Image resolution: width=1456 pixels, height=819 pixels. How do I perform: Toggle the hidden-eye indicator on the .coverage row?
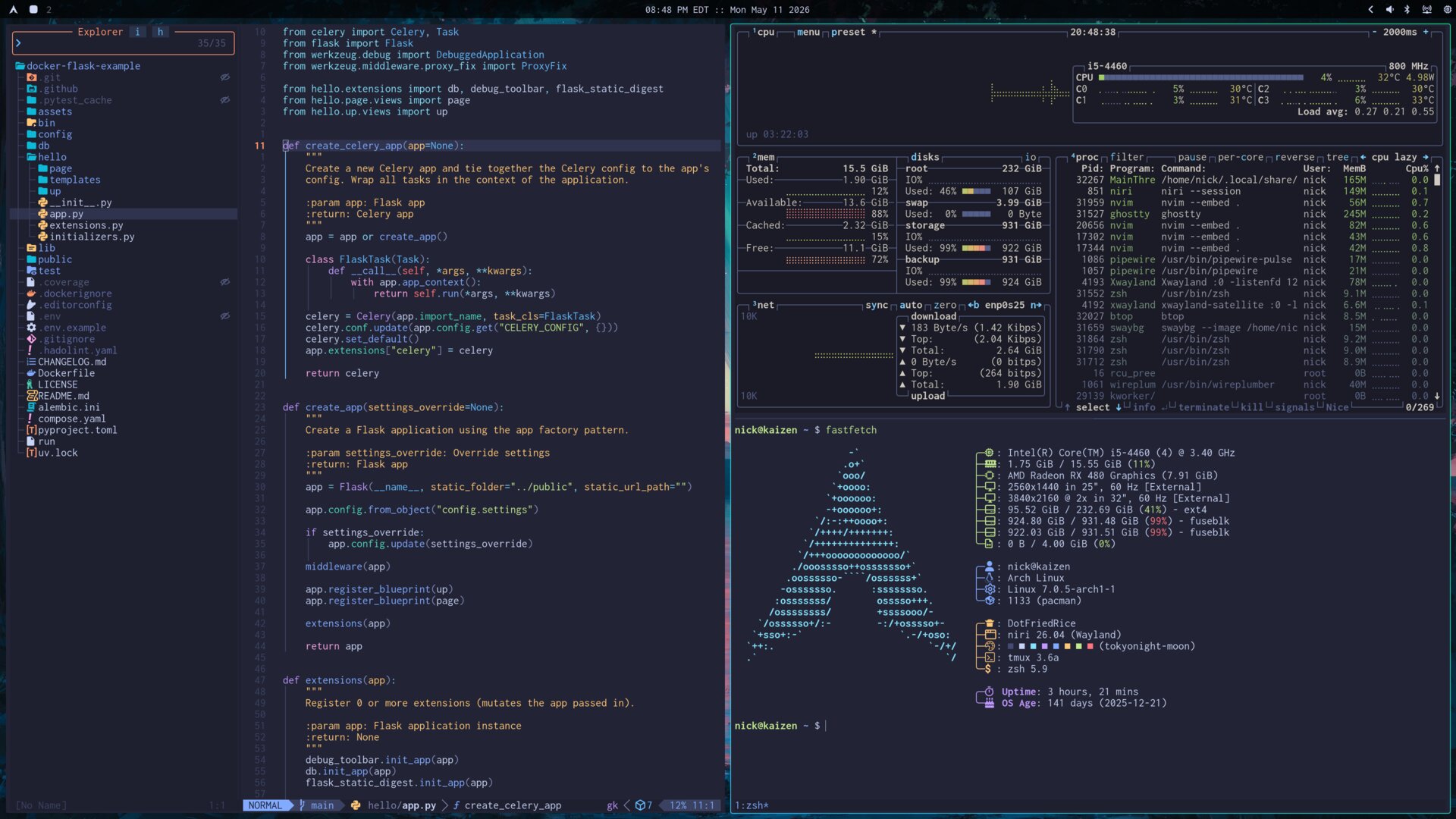coord(225,282)
